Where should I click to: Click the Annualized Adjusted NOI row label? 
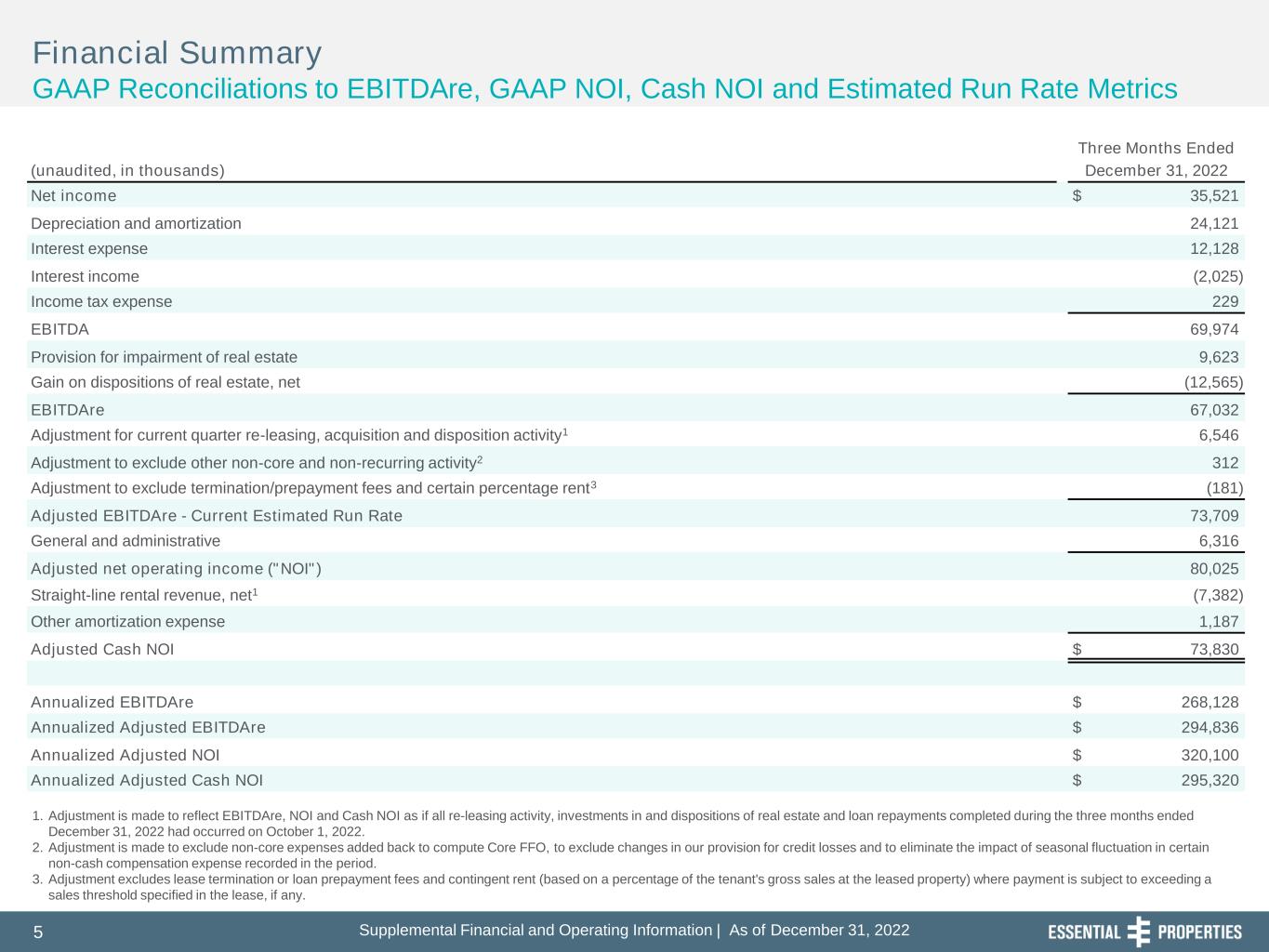click(x=125, y=755)
